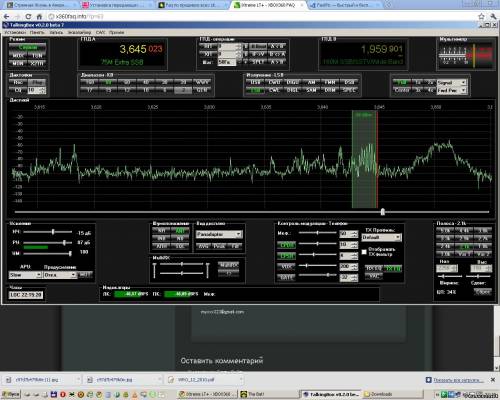Switch mode to CWU

(274, 82)
